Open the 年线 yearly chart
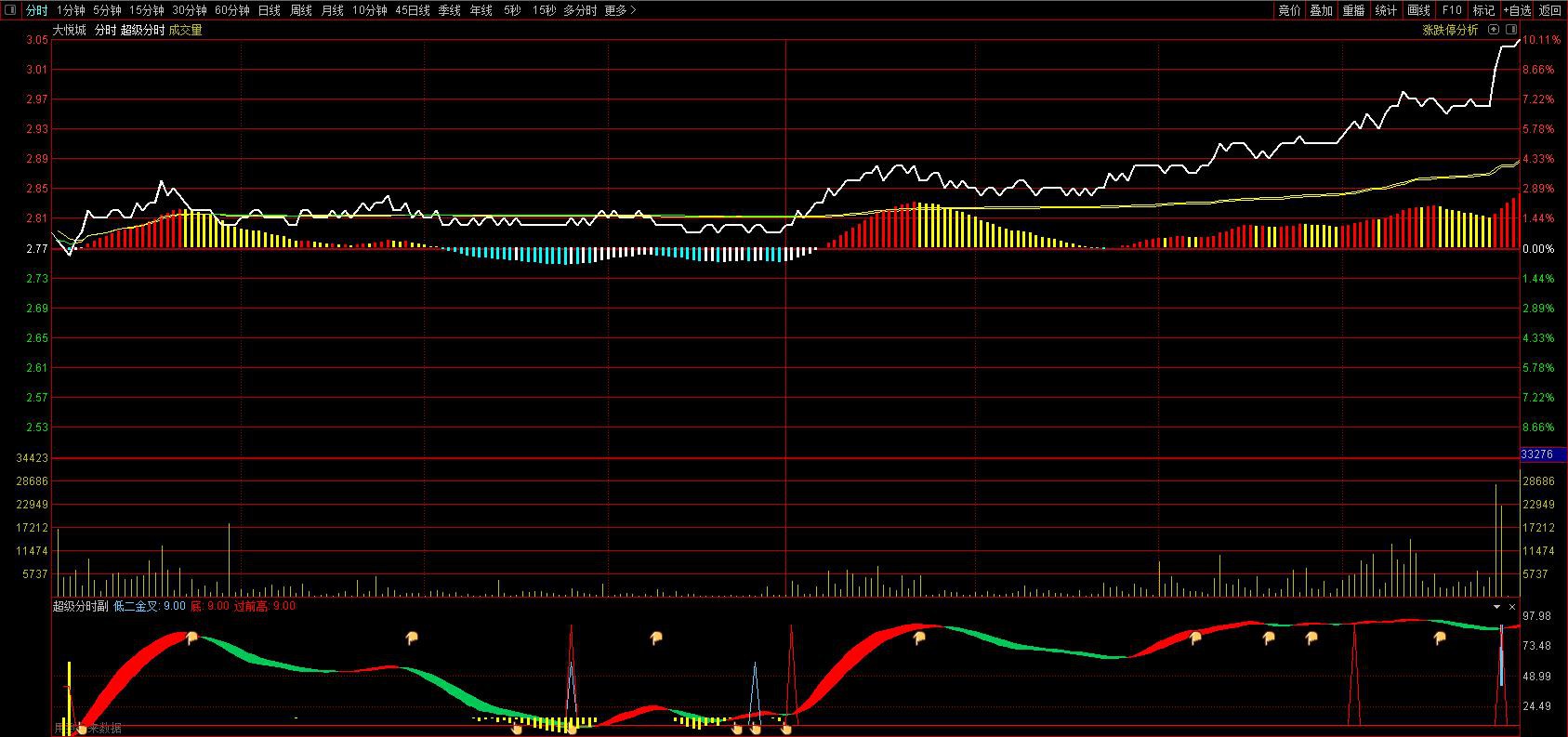Screen dimensions: 1568x737 click(x=481, y=10)
